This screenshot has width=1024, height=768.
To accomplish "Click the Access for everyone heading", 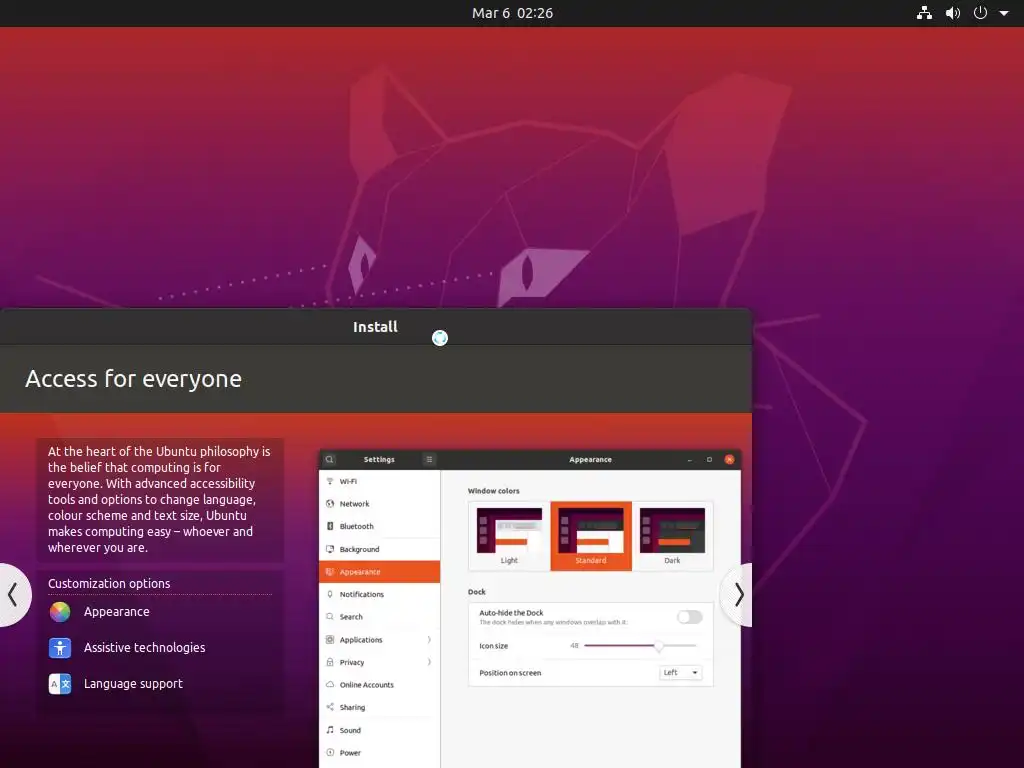I will pos(133,379).
